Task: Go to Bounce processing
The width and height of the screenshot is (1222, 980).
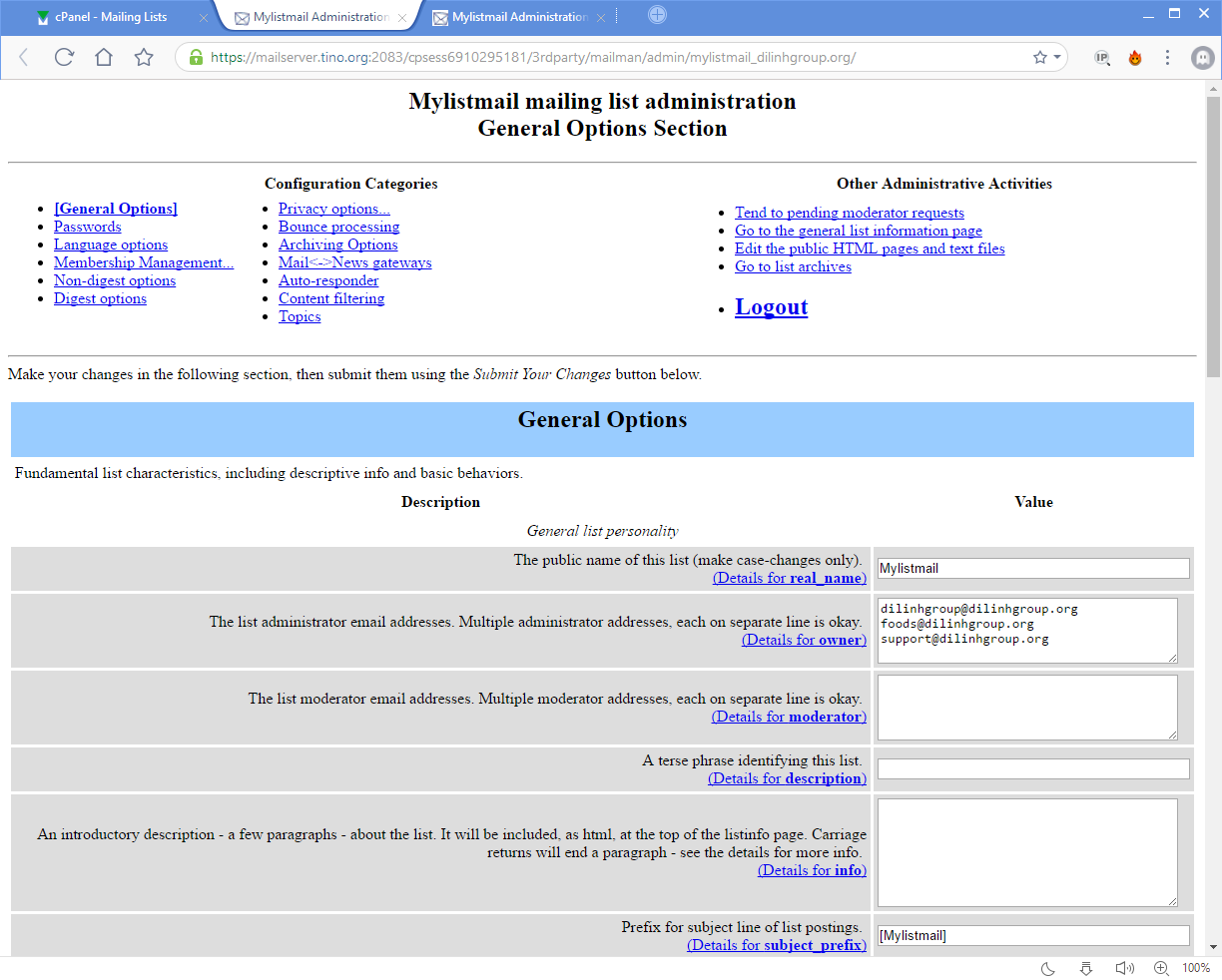Action: [338, 227]
